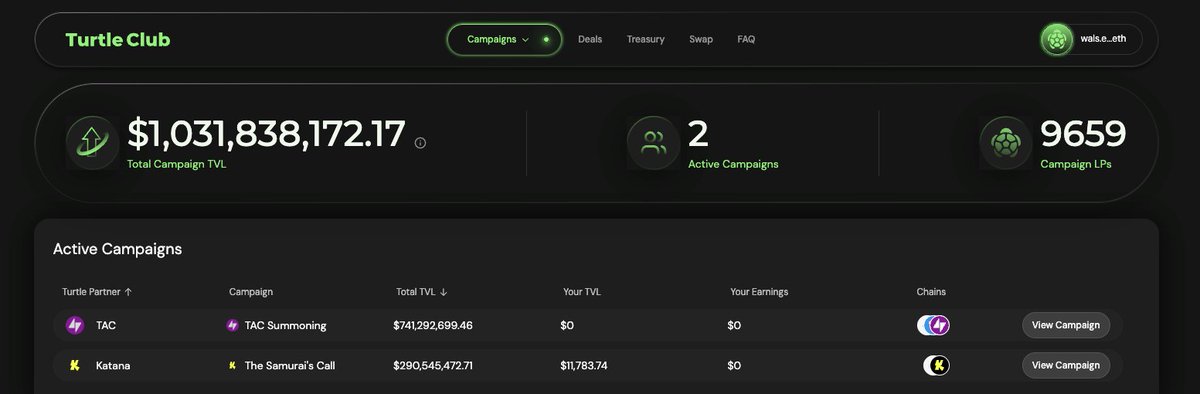The image size is (1200, 394).
Task: Click TAC total TVL $741,292,699.46
Action: tap(433, 325)
